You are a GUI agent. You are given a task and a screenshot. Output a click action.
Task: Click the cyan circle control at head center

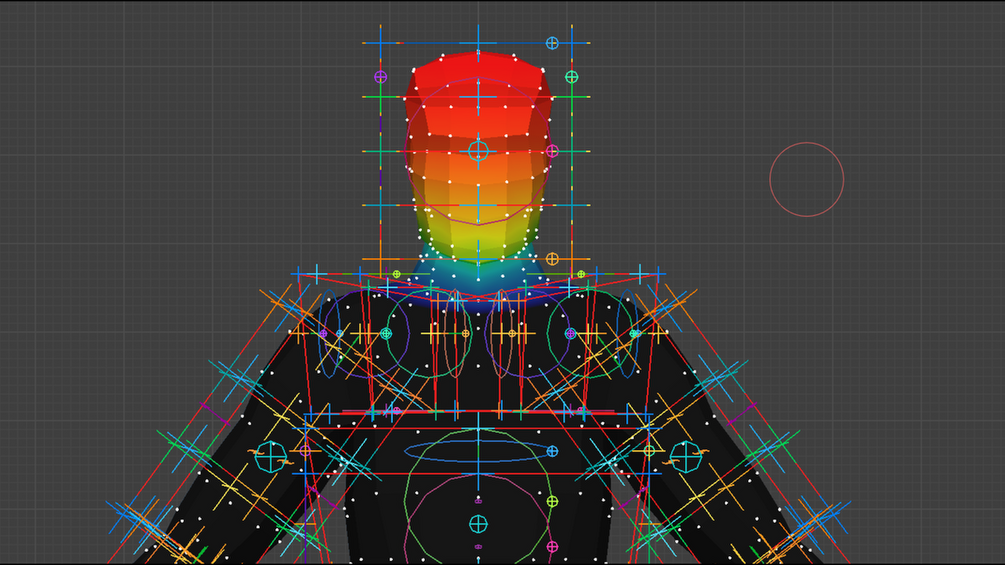(478, 151)
